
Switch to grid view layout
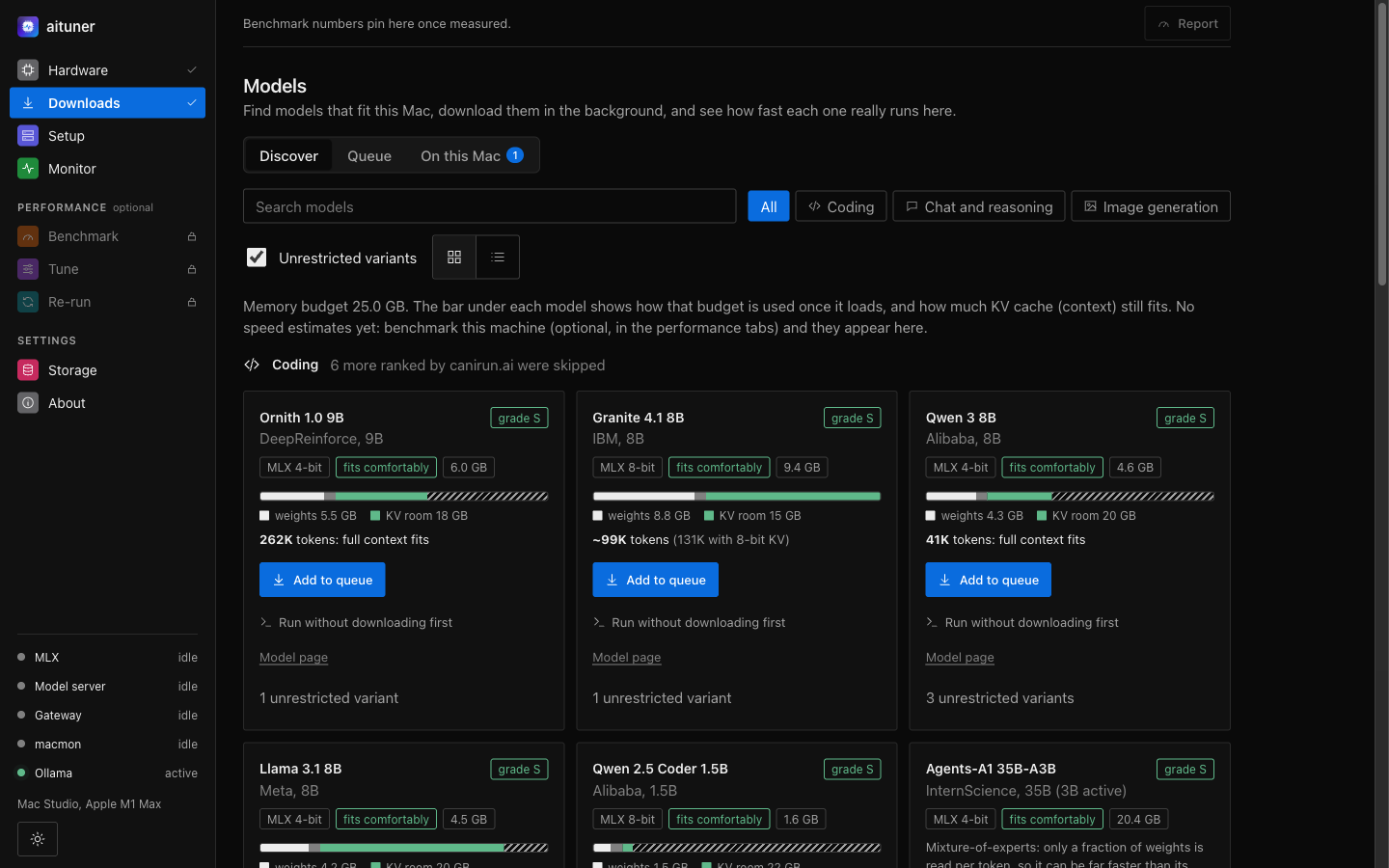coord(454,258)
